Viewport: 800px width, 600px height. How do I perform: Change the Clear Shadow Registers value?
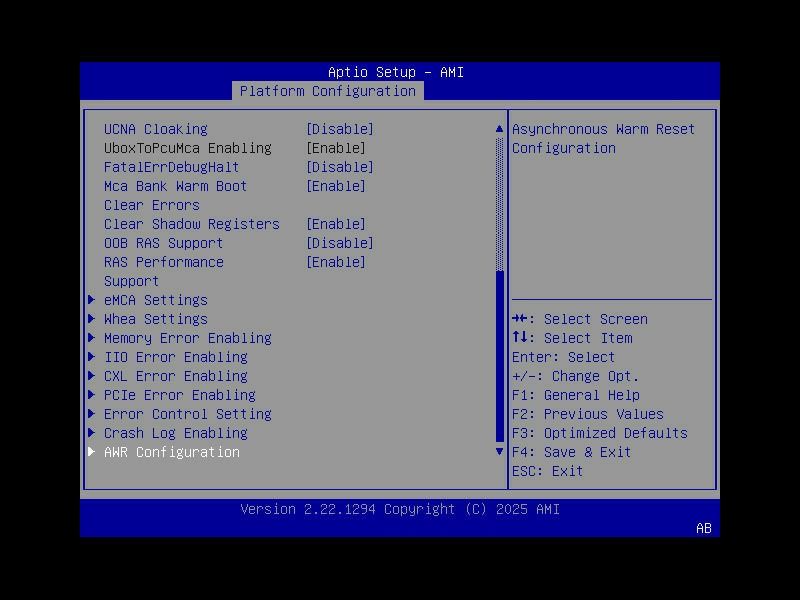336,224
